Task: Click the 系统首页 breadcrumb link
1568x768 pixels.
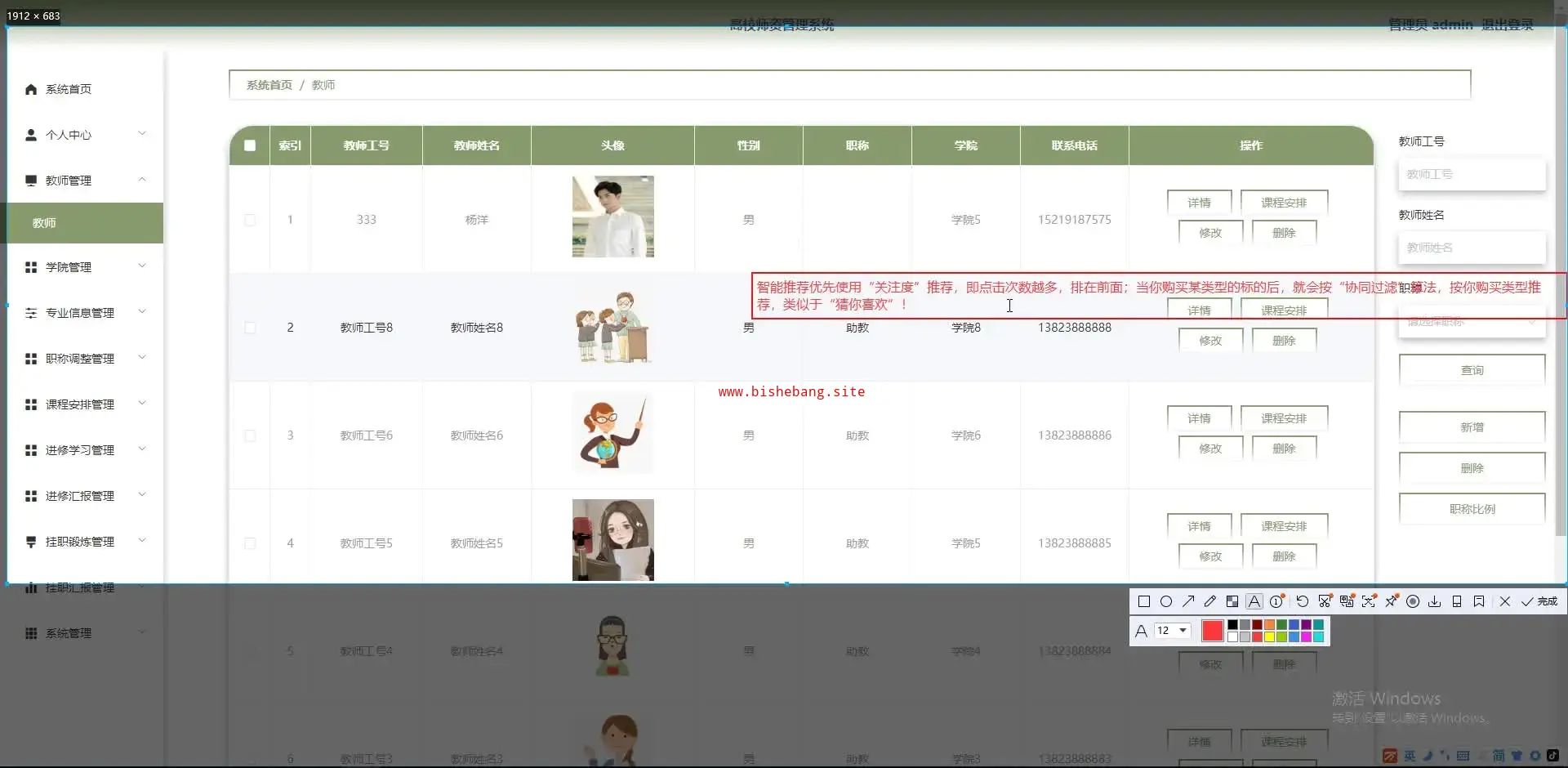Action: coord(269,85)
